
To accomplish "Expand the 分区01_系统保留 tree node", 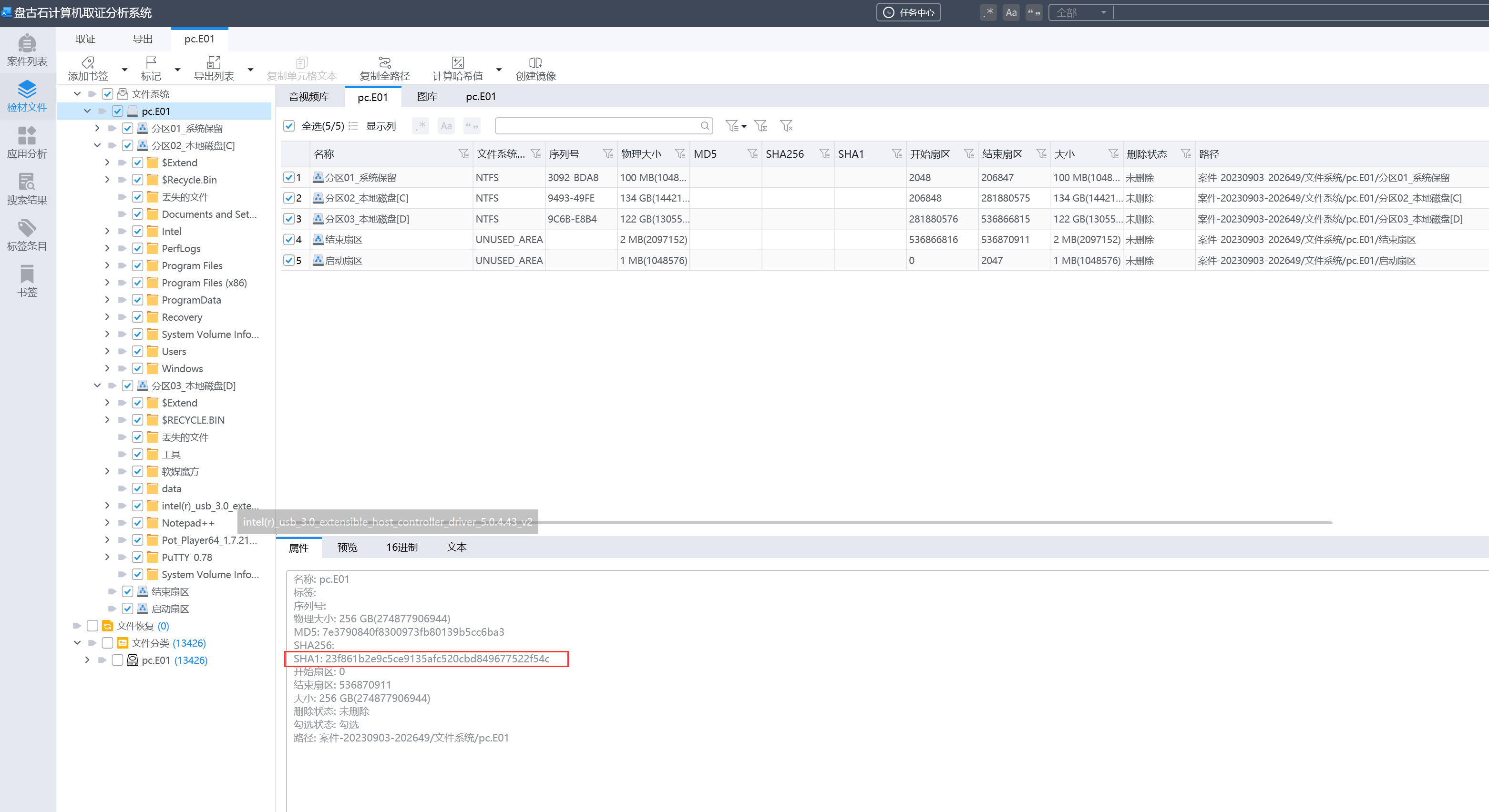I will click(97, 128).
